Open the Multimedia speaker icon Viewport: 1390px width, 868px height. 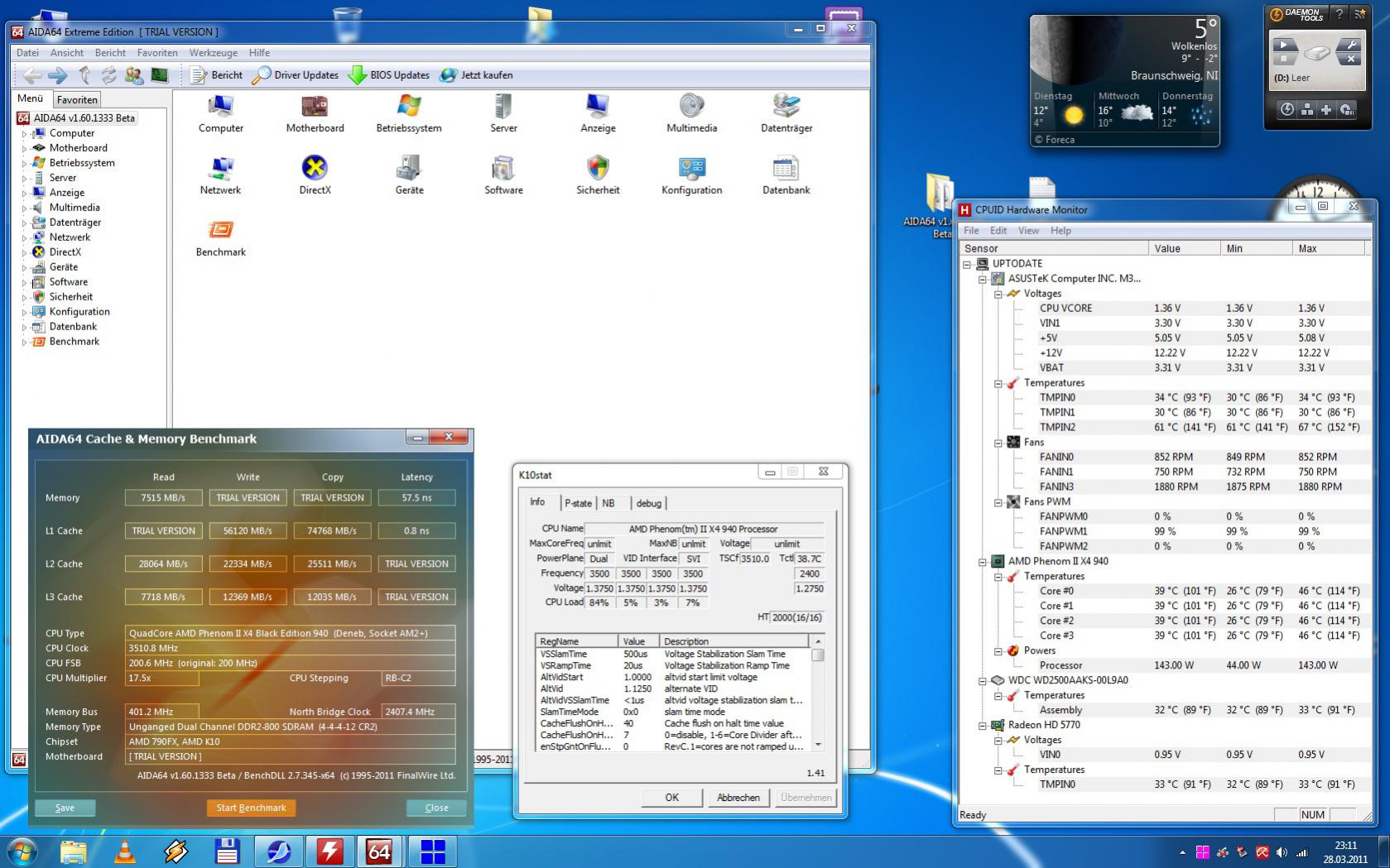pos(691,107)
